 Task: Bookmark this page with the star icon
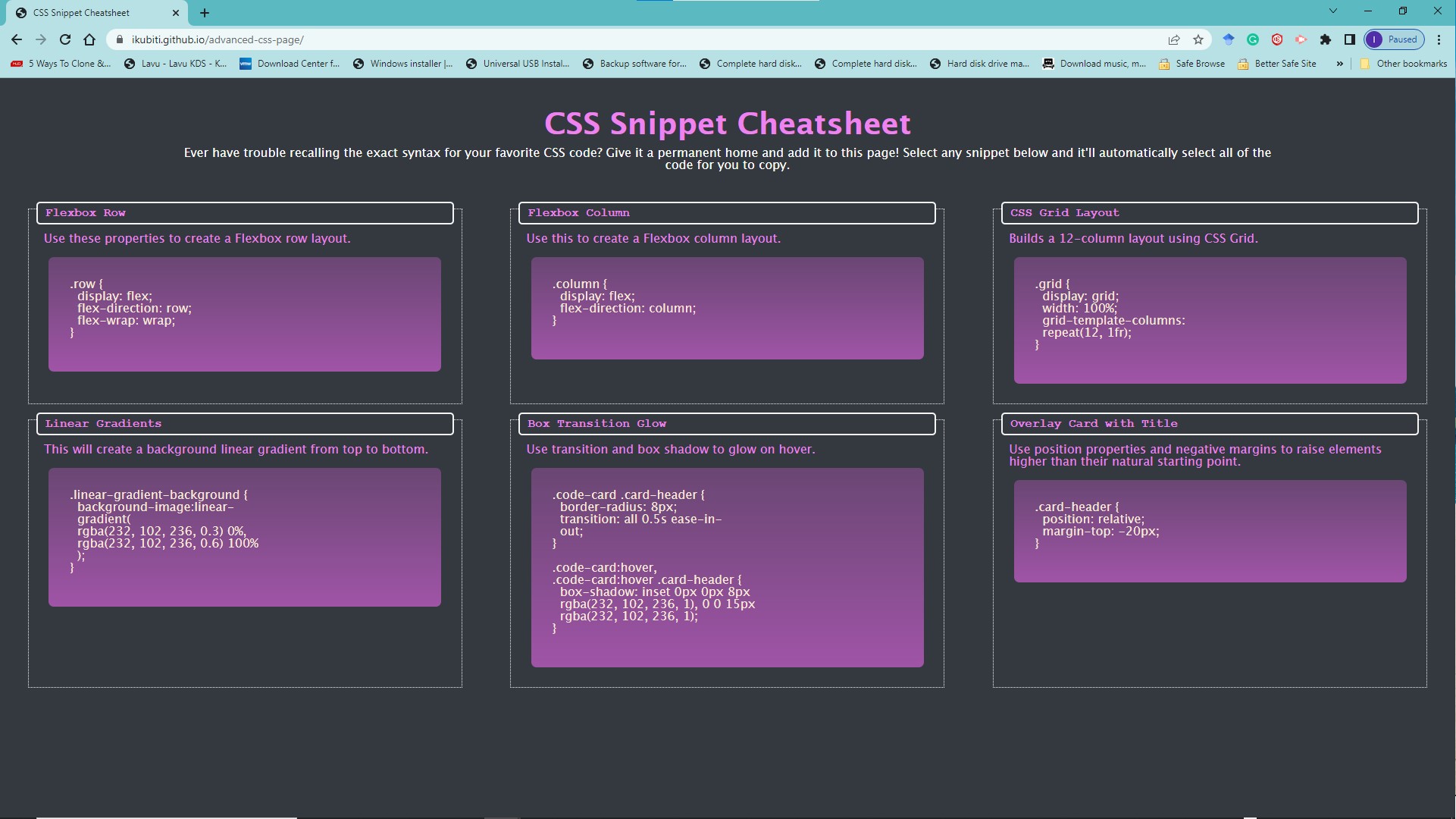tap(1198, 39)
